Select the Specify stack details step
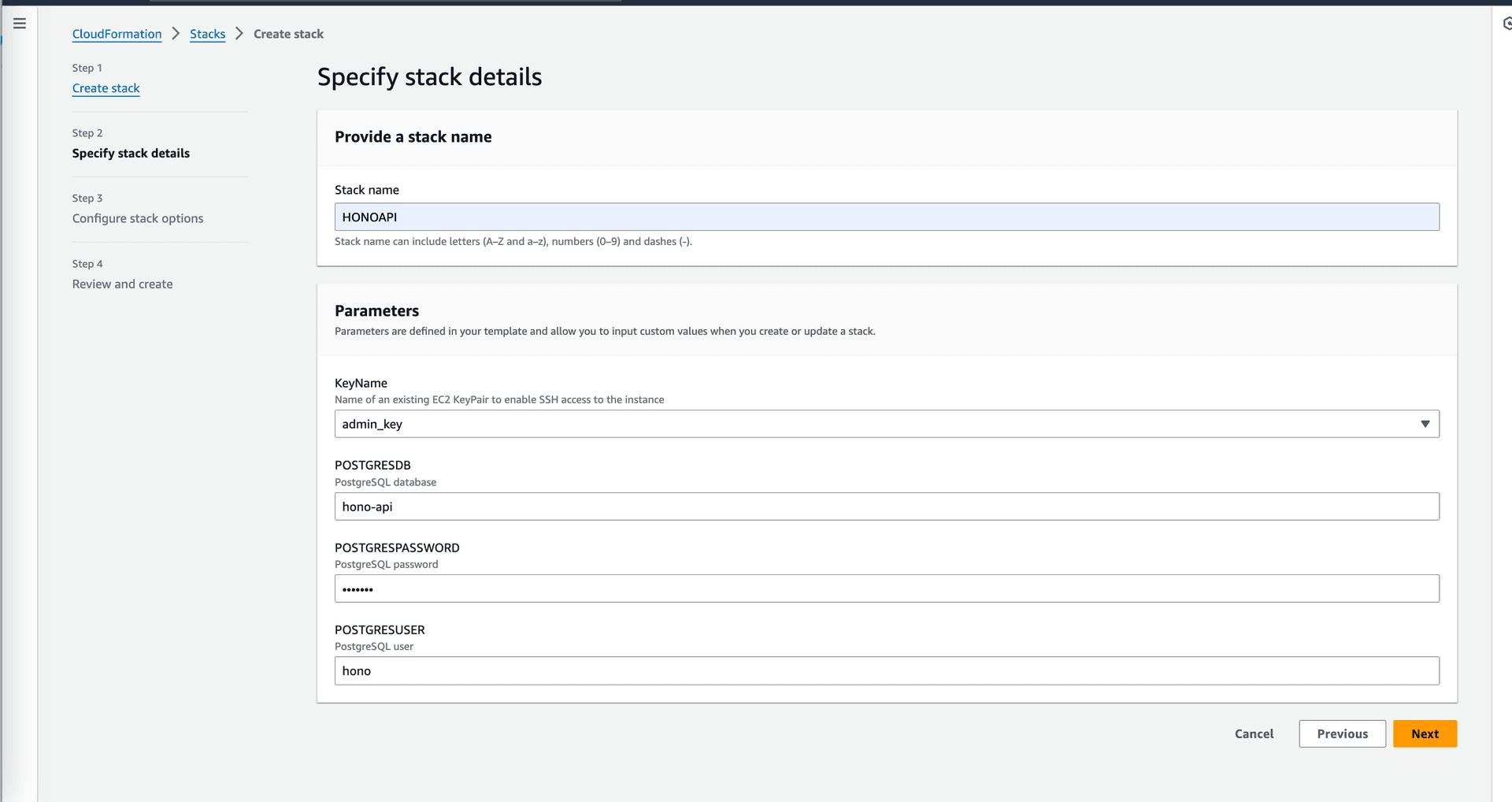The width and height of the screenshot is (1512, 802). click(131, 153)
